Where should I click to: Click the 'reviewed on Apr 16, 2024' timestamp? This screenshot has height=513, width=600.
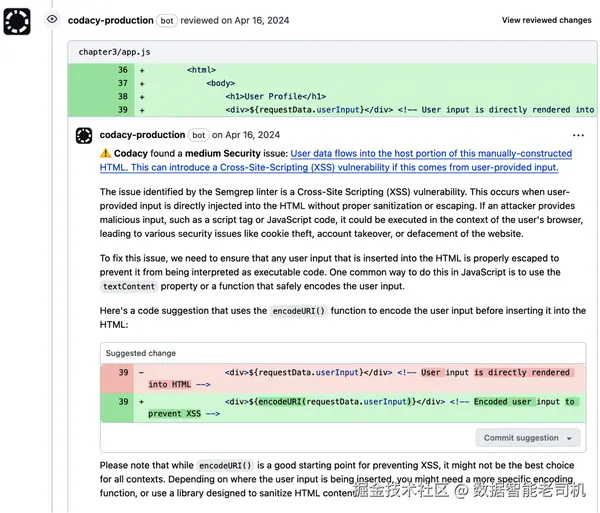click(235, 20)
